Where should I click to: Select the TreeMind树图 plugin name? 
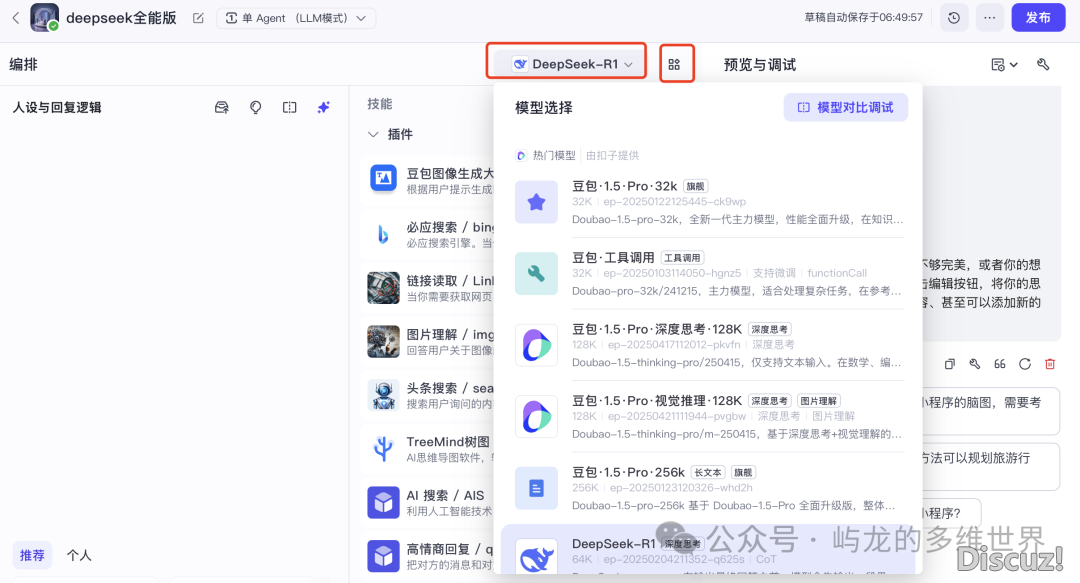pos(448,442)
